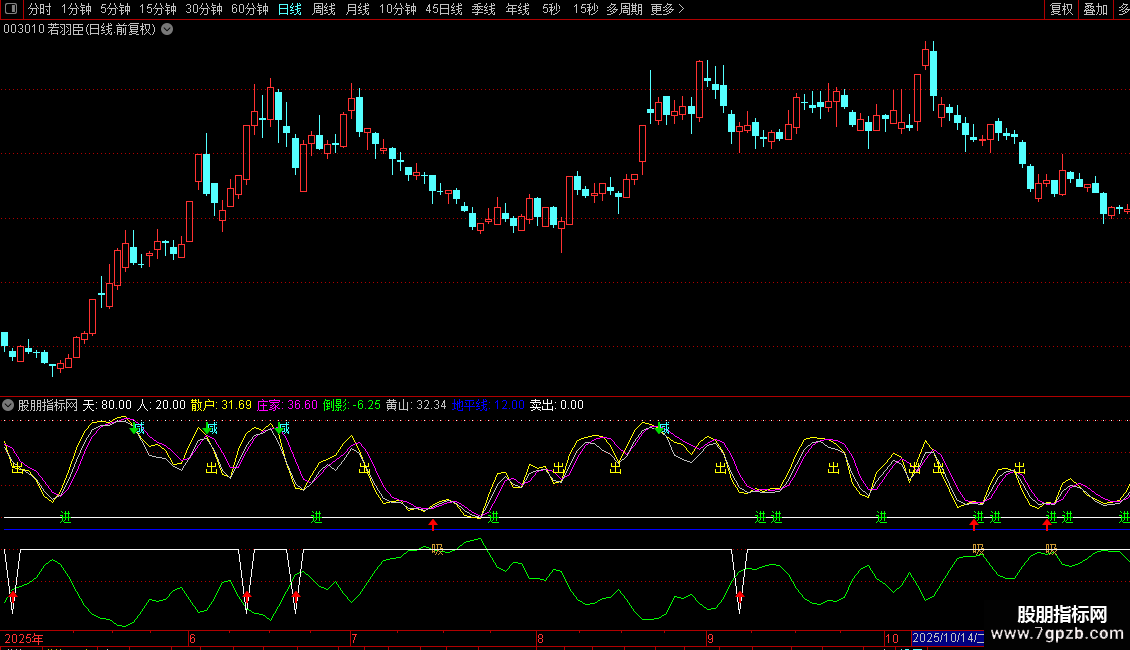Image resolution: width=1130 pixels, height=650 pixels.
Task: Select the 45日线 period tab
Action: [x=444, y=10]
